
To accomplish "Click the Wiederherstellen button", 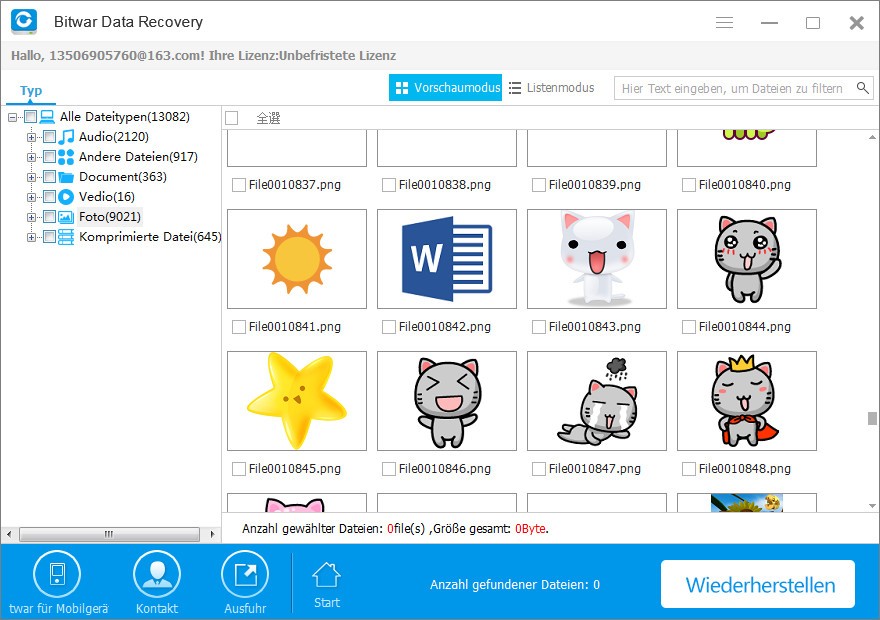I will tap(758, 584).
